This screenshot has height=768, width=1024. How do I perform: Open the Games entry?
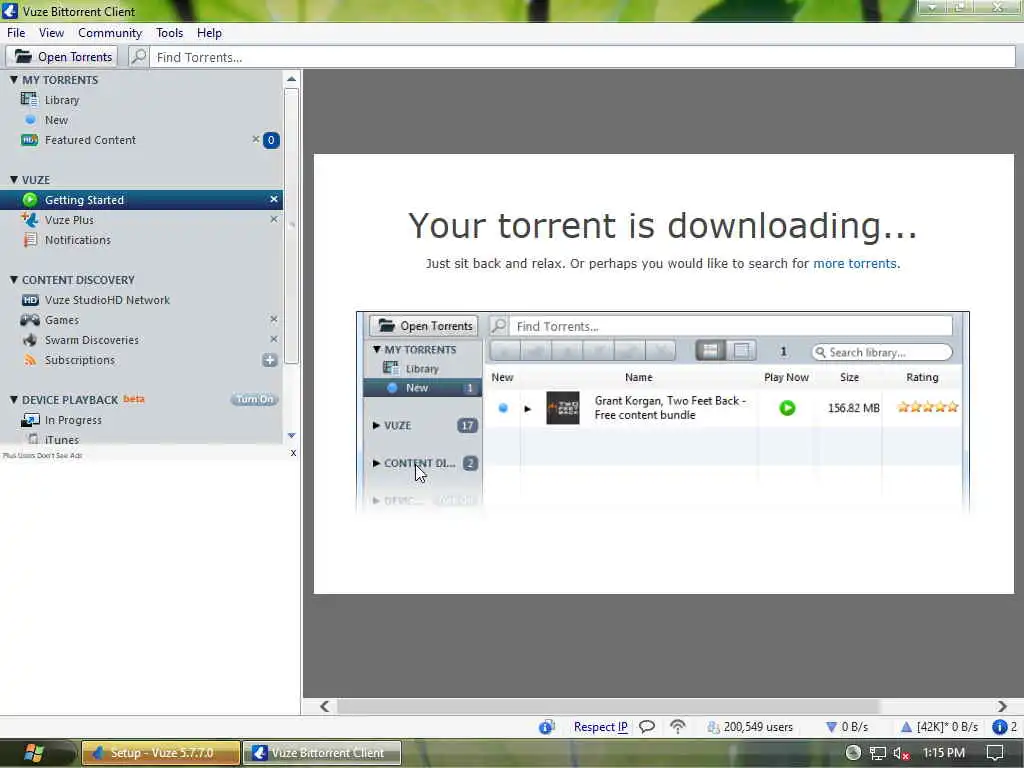[x=61, y=320]
